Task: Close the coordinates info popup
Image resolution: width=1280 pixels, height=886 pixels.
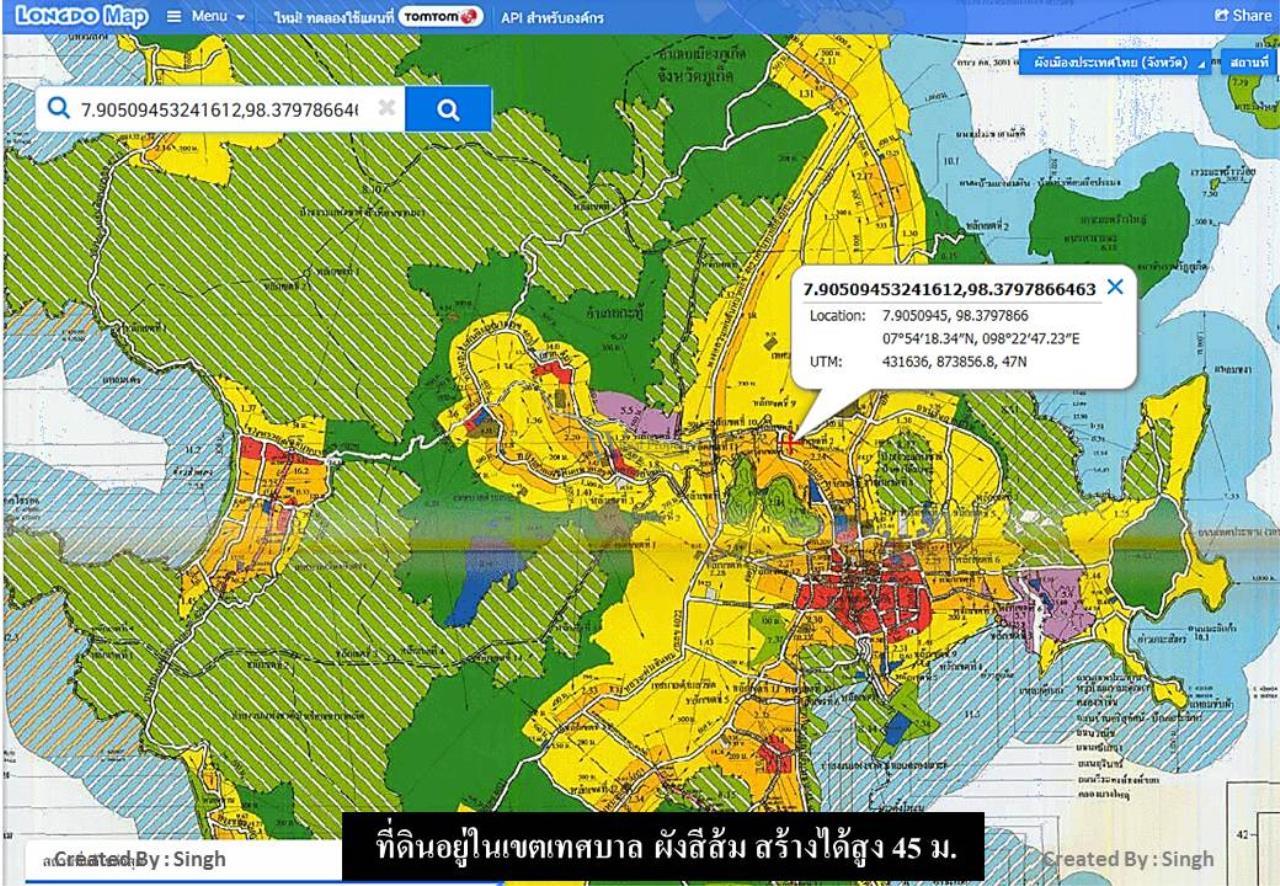Action: (x=1115, y=287)
